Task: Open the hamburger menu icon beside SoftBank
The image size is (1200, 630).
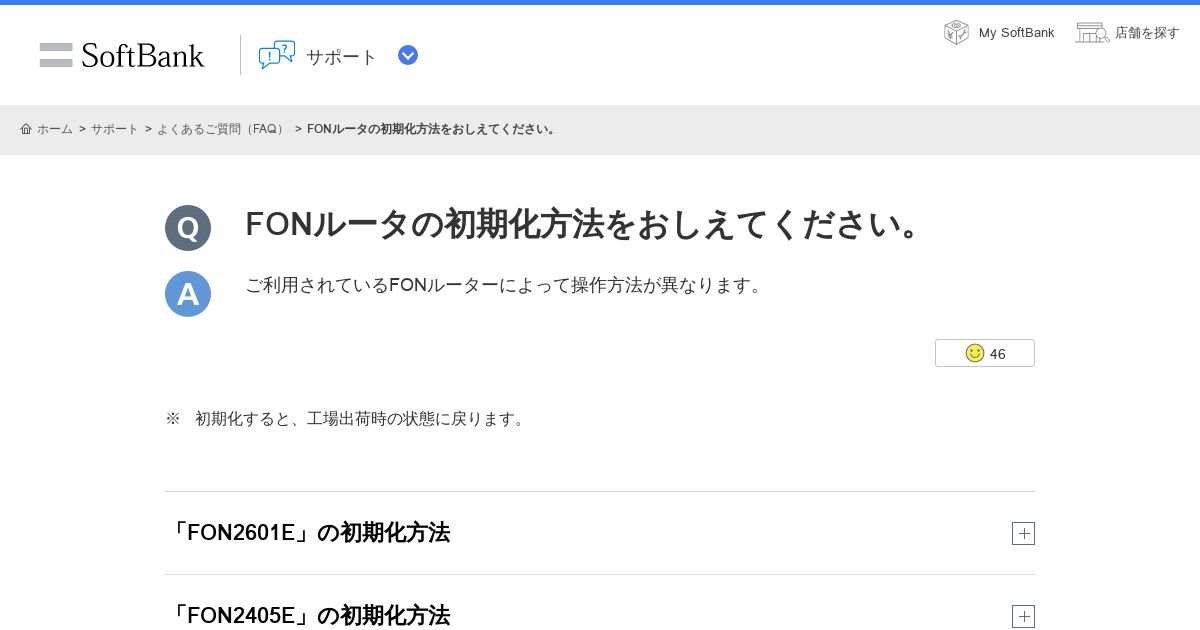Action: click(x=56, y=55)
